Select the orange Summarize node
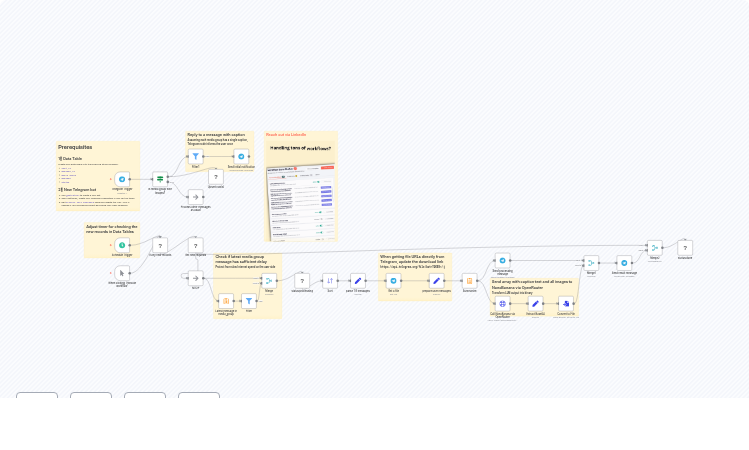This screenshot has width=749, height=450. pos(470,281)
